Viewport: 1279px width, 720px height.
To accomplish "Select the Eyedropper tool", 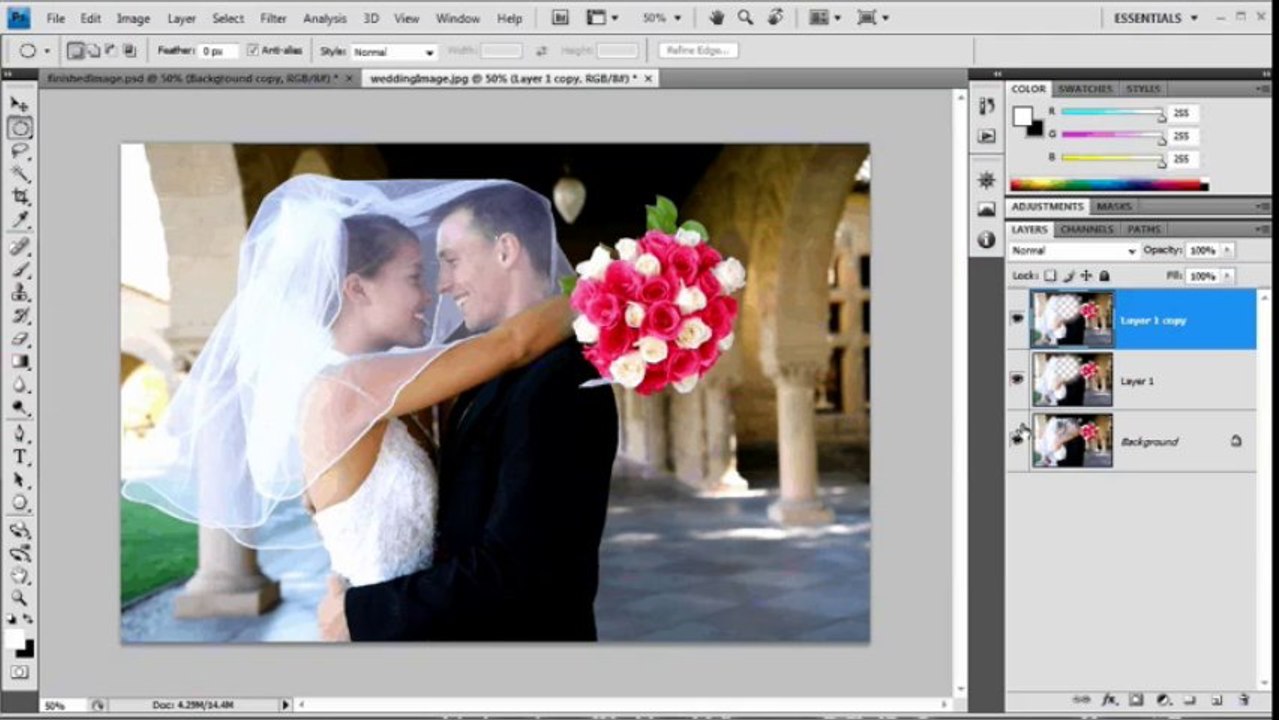I will (x=20, y=220).
